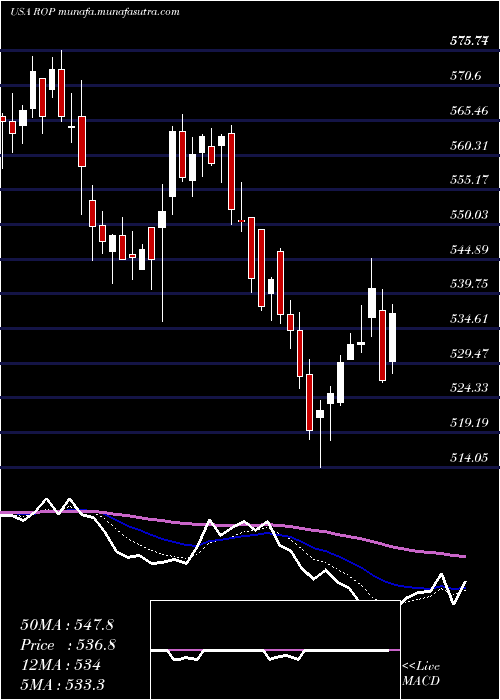The height and width of the screenshot is (700, 500).
Task: Click the 'Price : 536.8' reading
Action: tap(68, 645)
